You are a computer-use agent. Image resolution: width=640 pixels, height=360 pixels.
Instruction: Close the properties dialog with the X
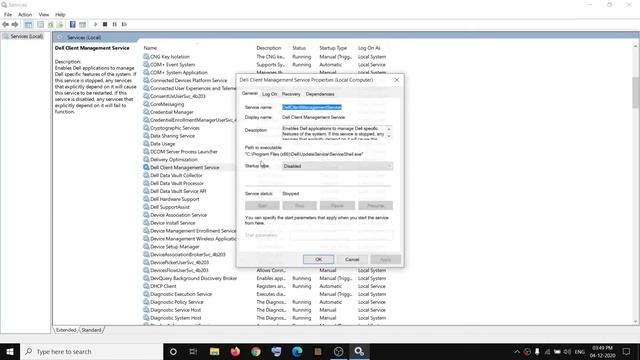tap(397, 80)
